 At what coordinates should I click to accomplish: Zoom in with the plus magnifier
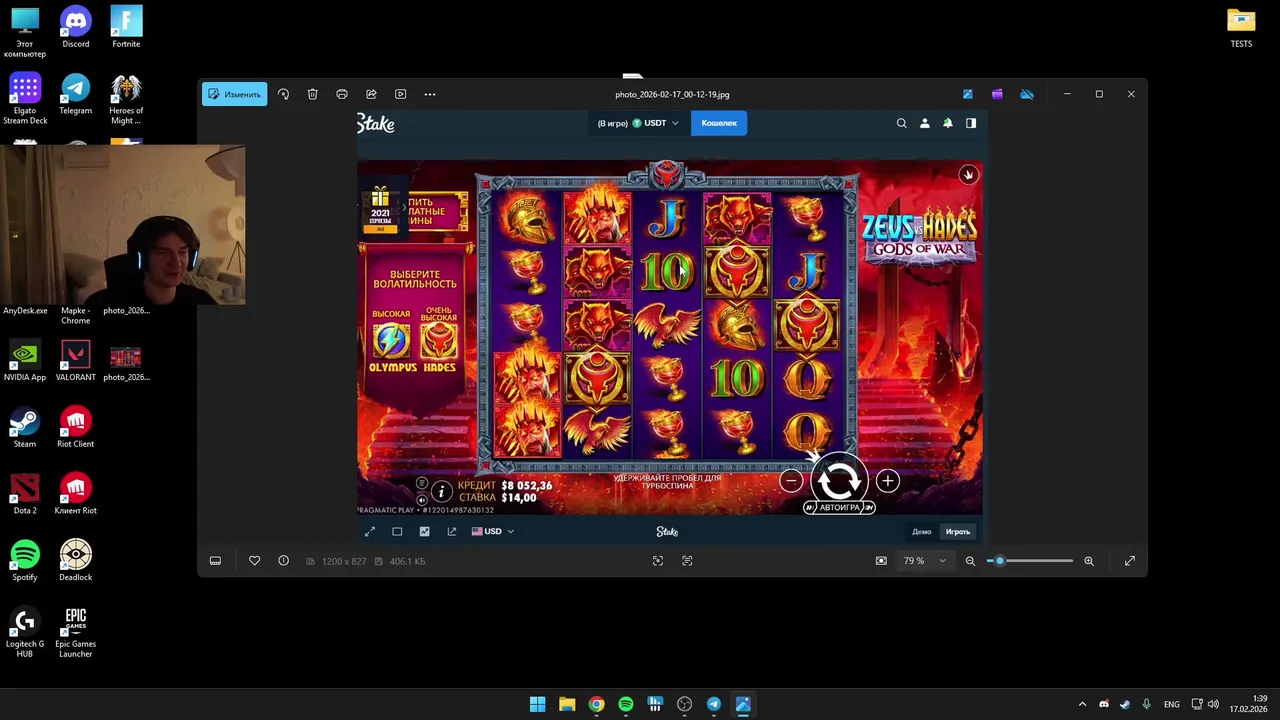tap(1089, 561)
